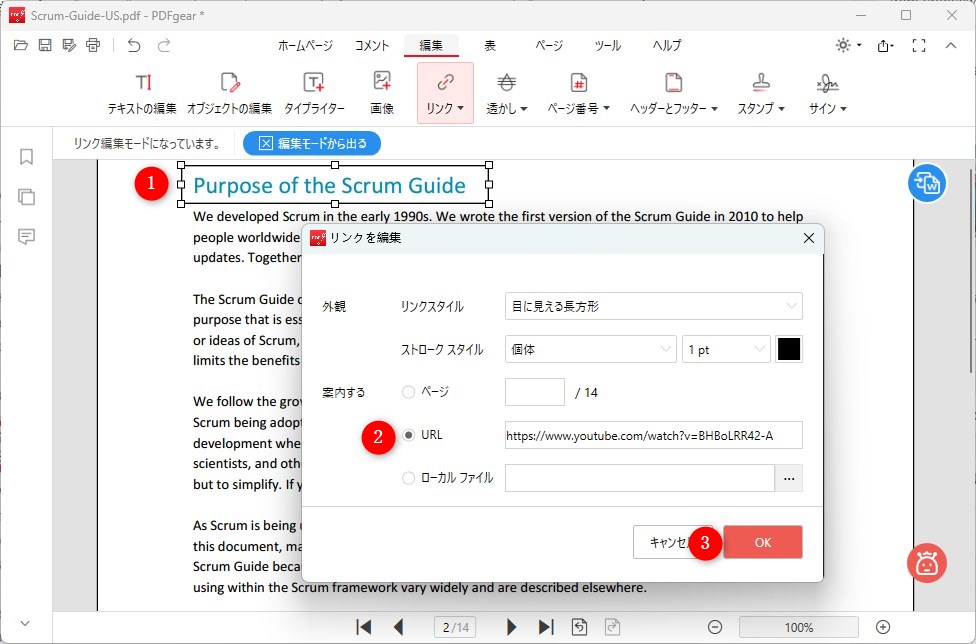The image size is (976, 644).
Task: Choose the ローカル ファイル option
Action: [x=409, y=477]
